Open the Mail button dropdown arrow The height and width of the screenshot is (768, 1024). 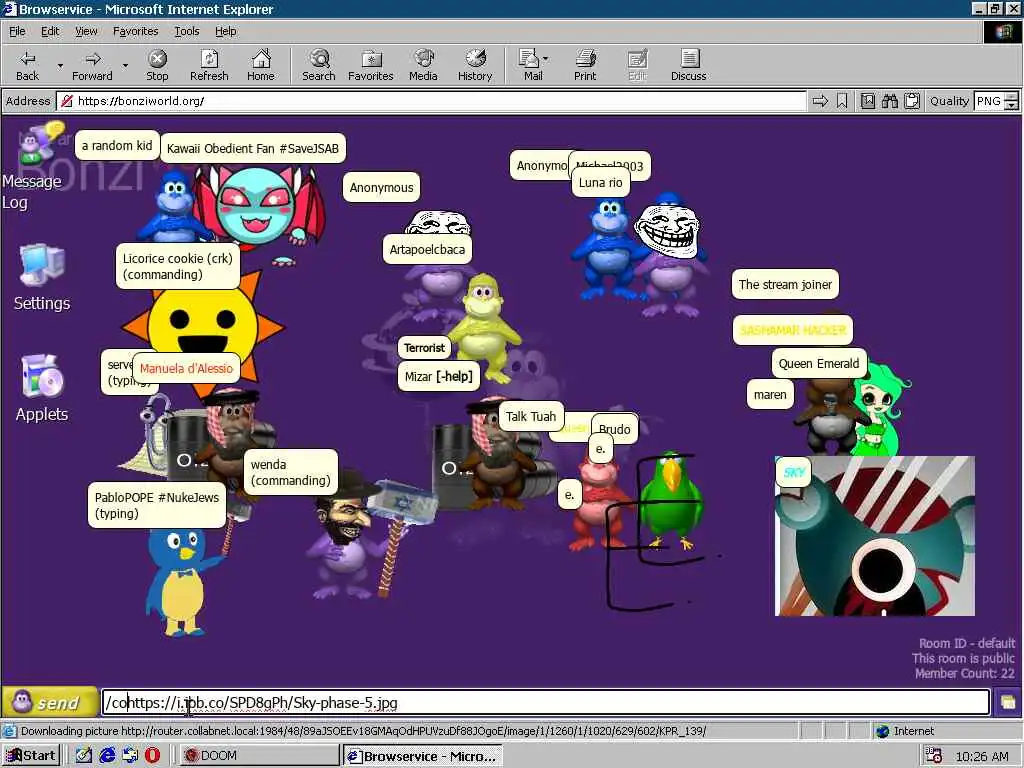tap(545, 59)
